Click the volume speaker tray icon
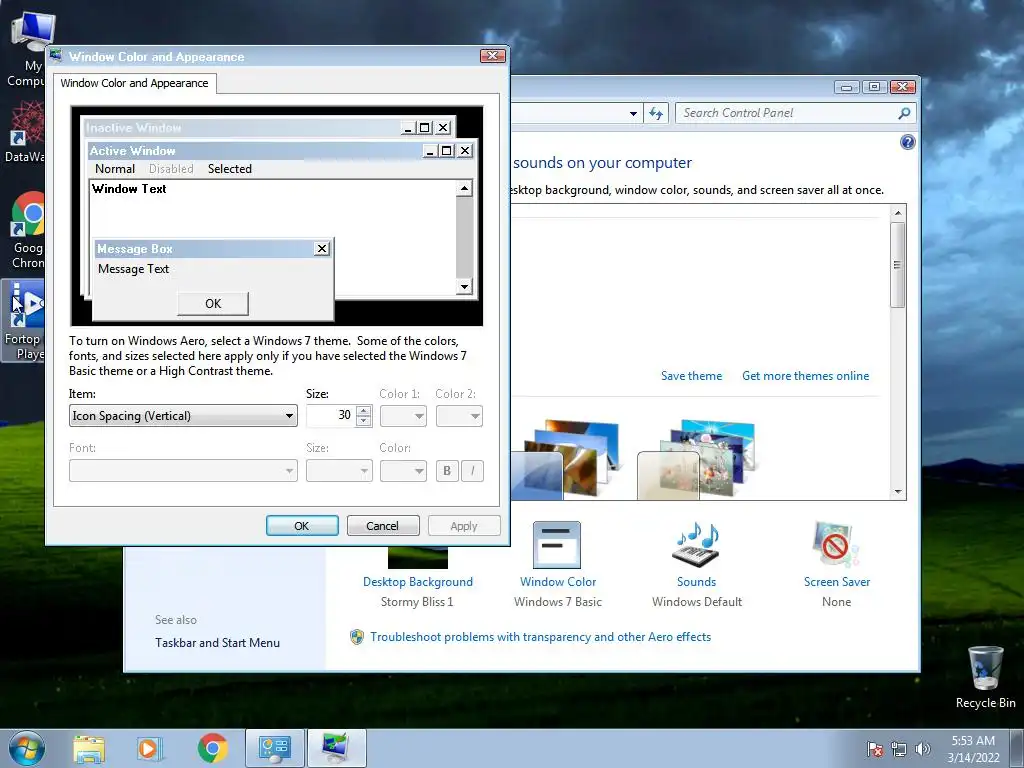1024x768 pixels. point(922,749)
